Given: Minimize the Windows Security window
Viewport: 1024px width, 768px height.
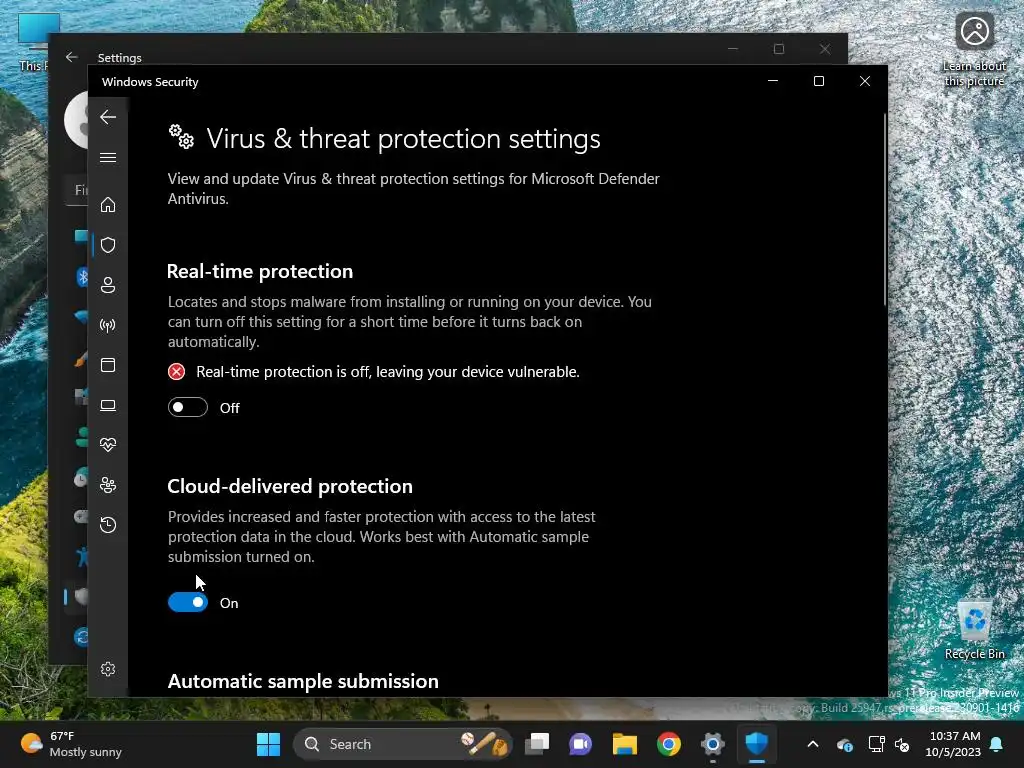Looking at the screenshot, I should (773, 81).
